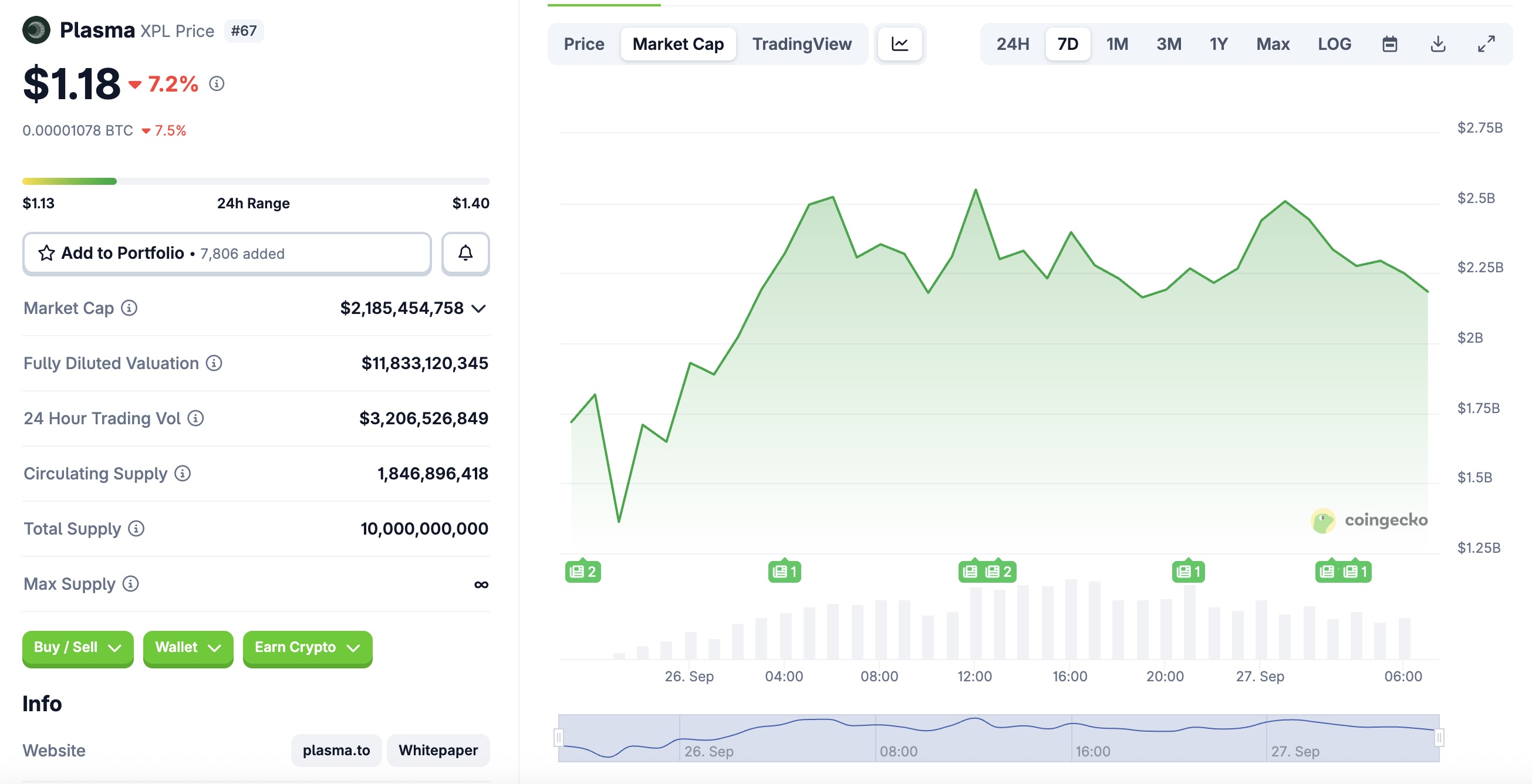The width and height of the screenshot is (1532, 784).
Task: Select the 1M time range
Action: point(1117,44)
